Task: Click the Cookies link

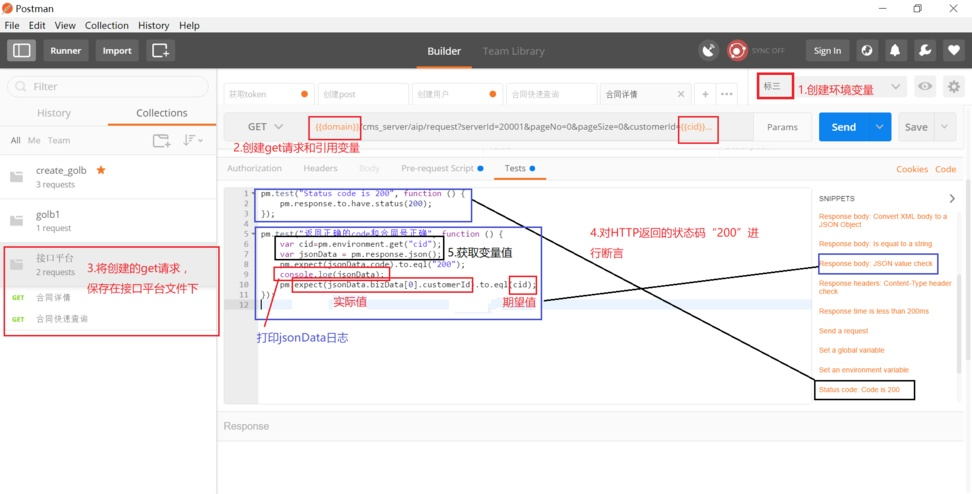Action: click(x=912, y=169)
